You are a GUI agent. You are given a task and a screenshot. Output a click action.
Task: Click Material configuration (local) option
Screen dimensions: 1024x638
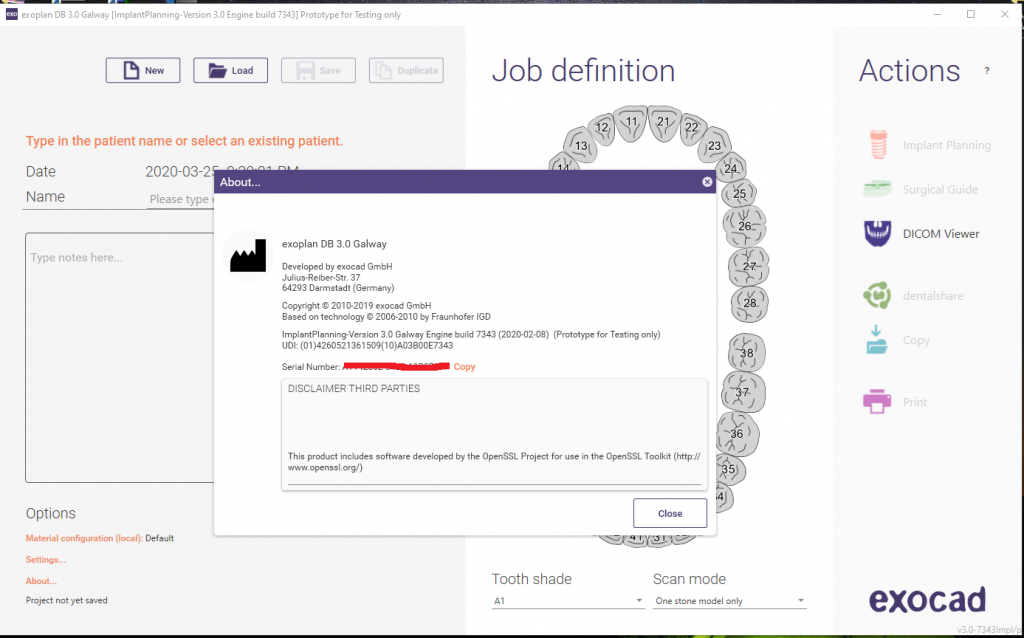(84, 538)
